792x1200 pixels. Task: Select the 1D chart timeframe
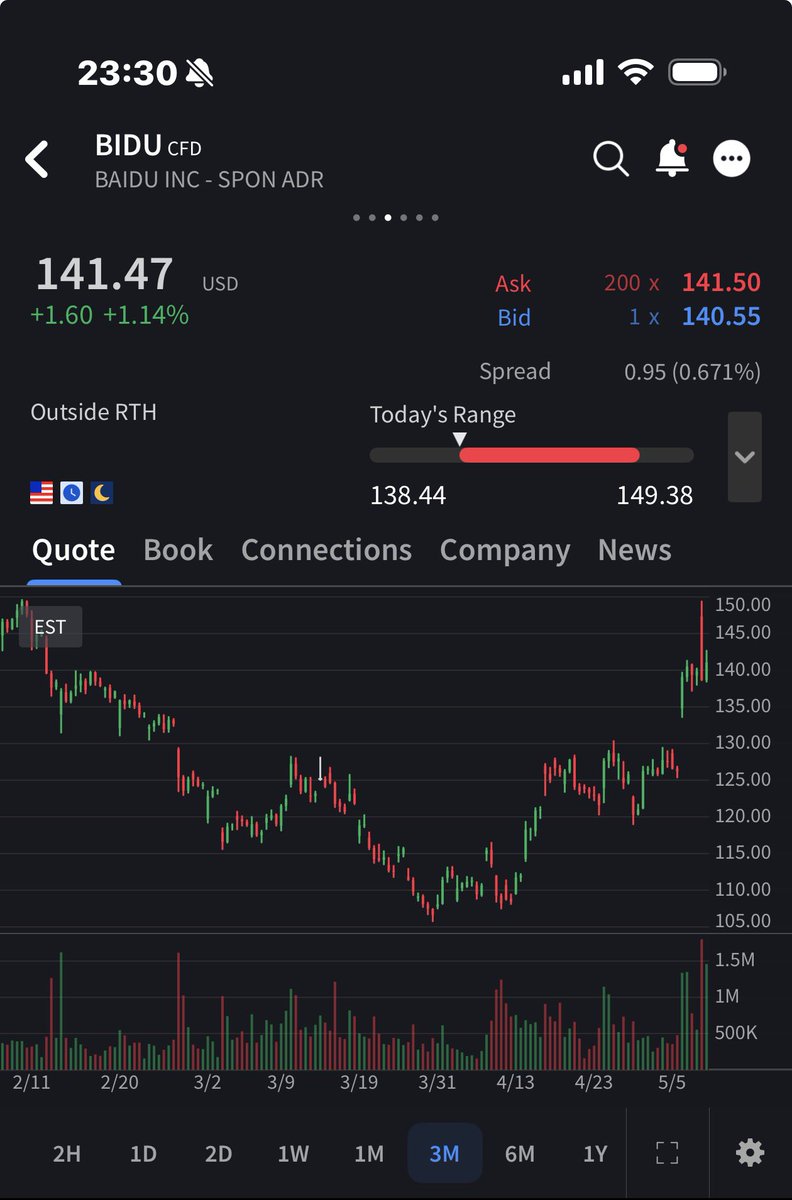click(143, 1154)
